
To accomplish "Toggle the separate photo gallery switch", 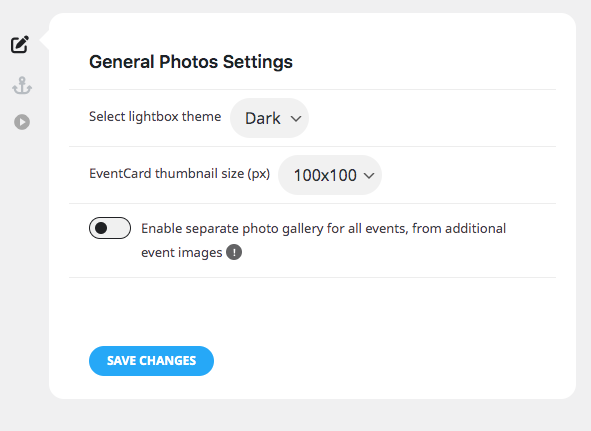I will (110, 228).
